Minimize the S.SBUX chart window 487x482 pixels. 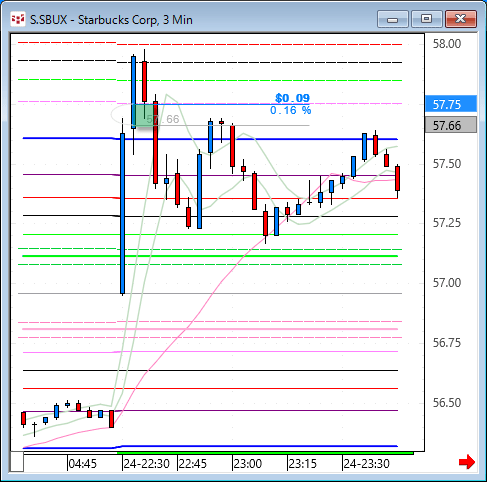pos(393,19)
